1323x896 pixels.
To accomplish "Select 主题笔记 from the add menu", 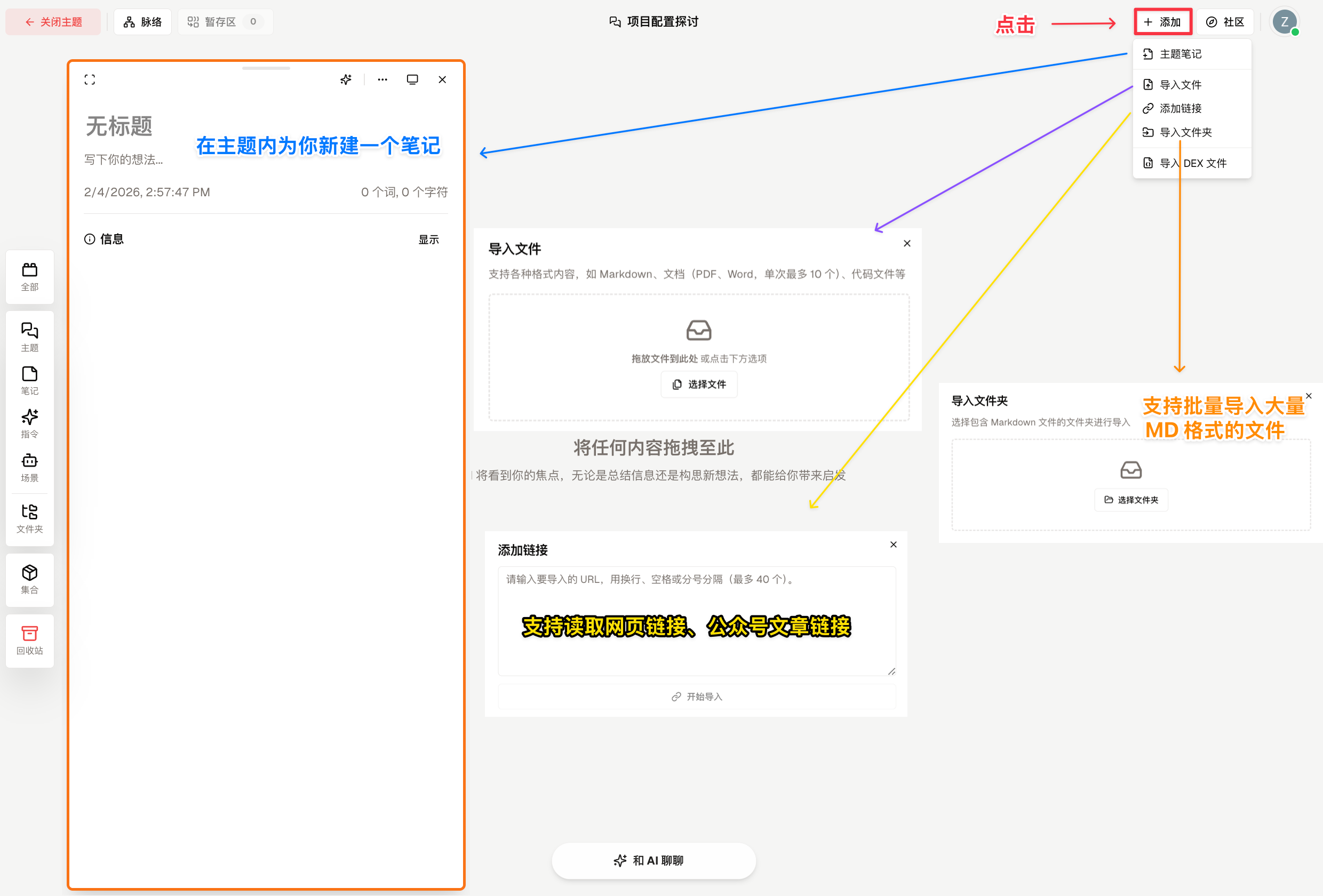I will (x=1180, y=54).
